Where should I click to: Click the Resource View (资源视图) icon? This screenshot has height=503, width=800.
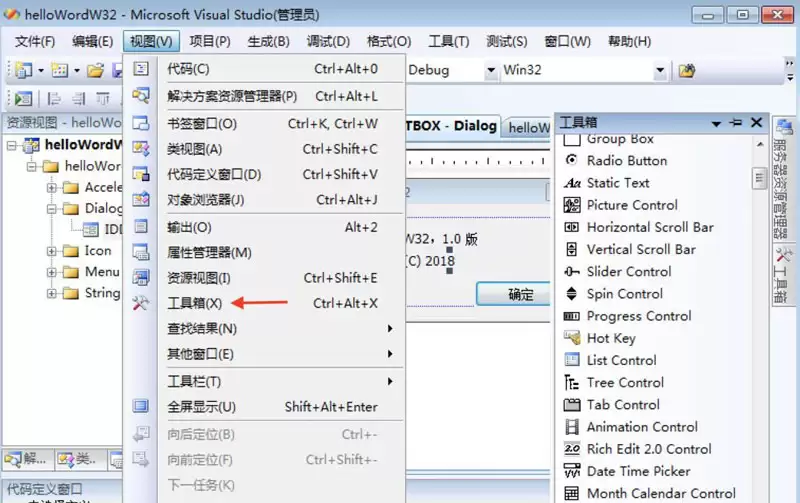pos(141,278)
